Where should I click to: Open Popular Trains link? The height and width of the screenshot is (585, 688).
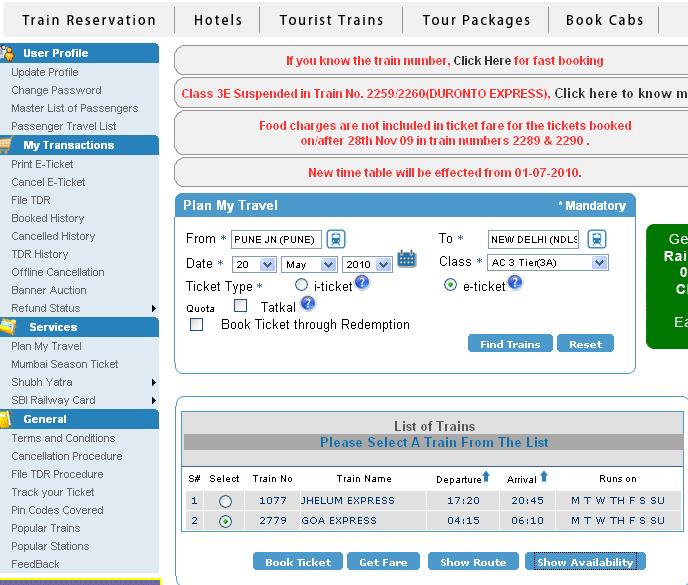pyautogui.click(x=46, y=528)
